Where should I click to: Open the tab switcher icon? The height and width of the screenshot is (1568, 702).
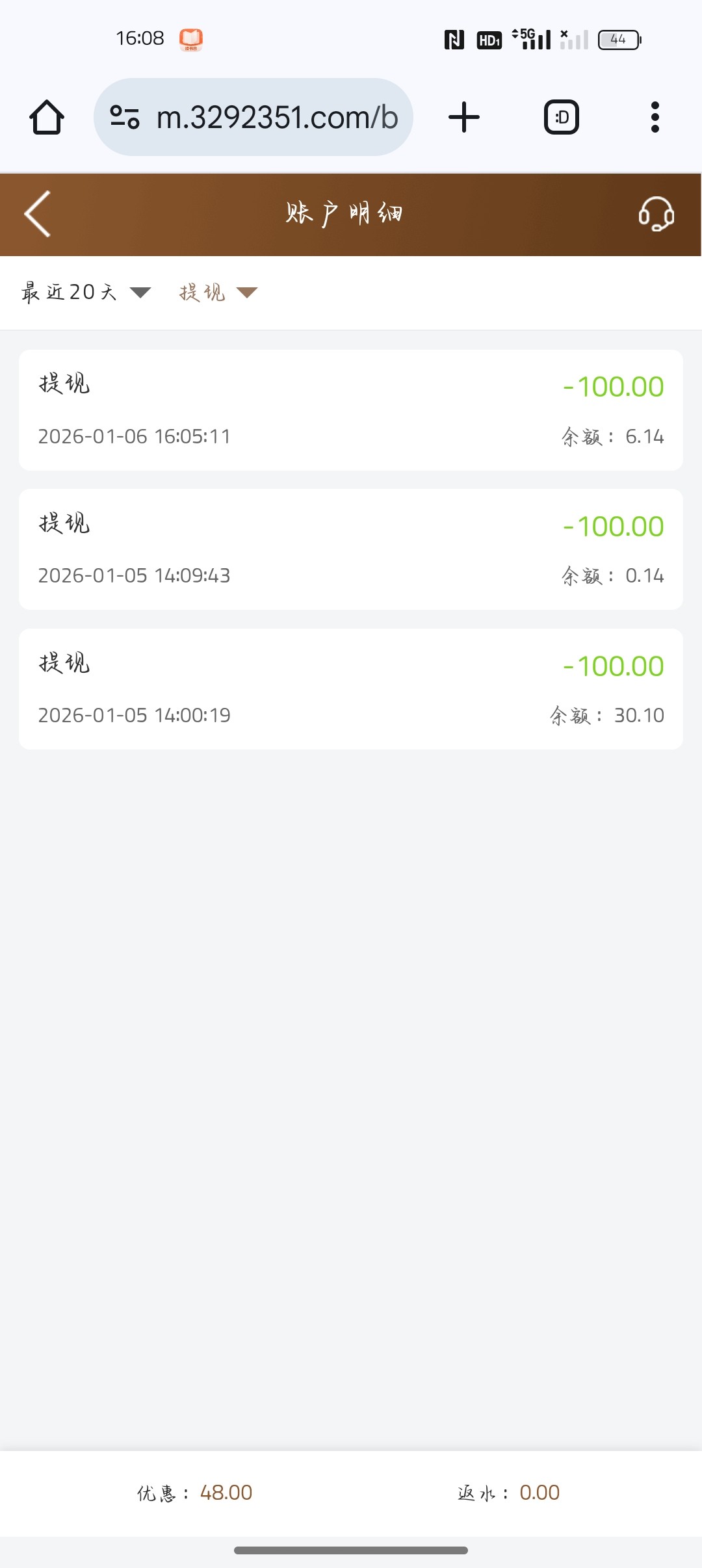tap(561, 118)
